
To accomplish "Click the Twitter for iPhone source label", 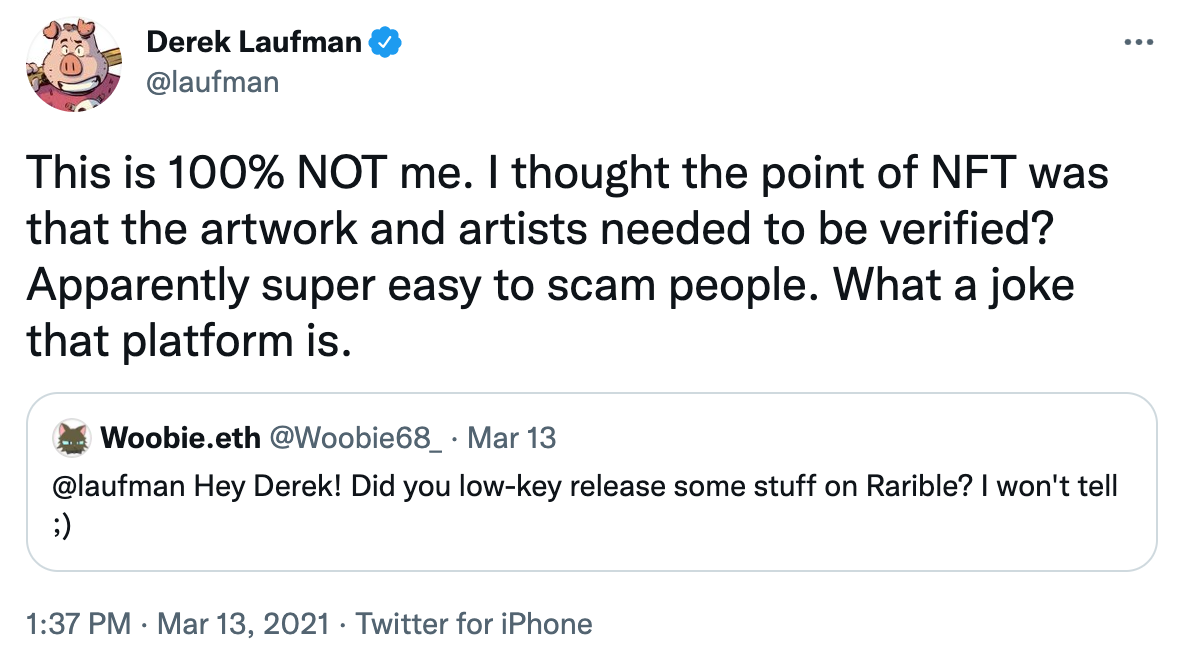I will pos(474,625).
